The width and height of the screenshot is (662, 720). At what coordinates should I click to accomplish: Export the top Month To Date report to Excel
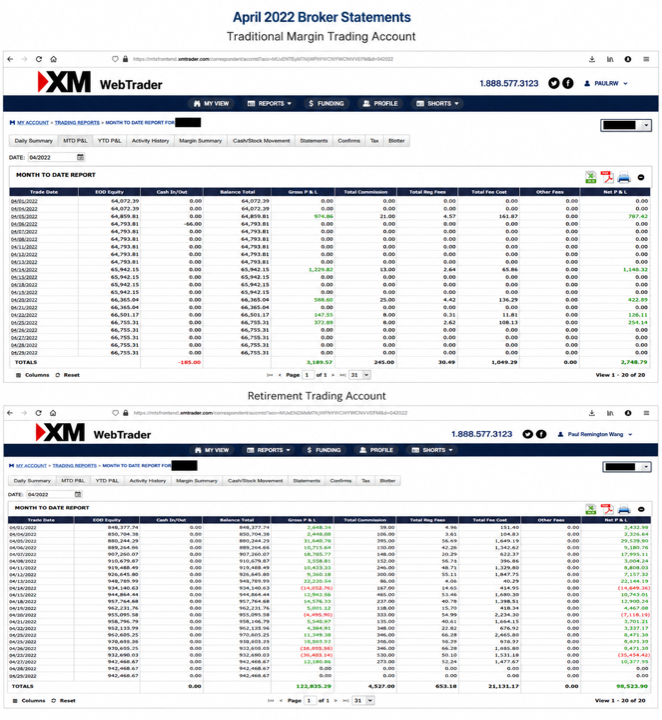[x=591, y=177]
